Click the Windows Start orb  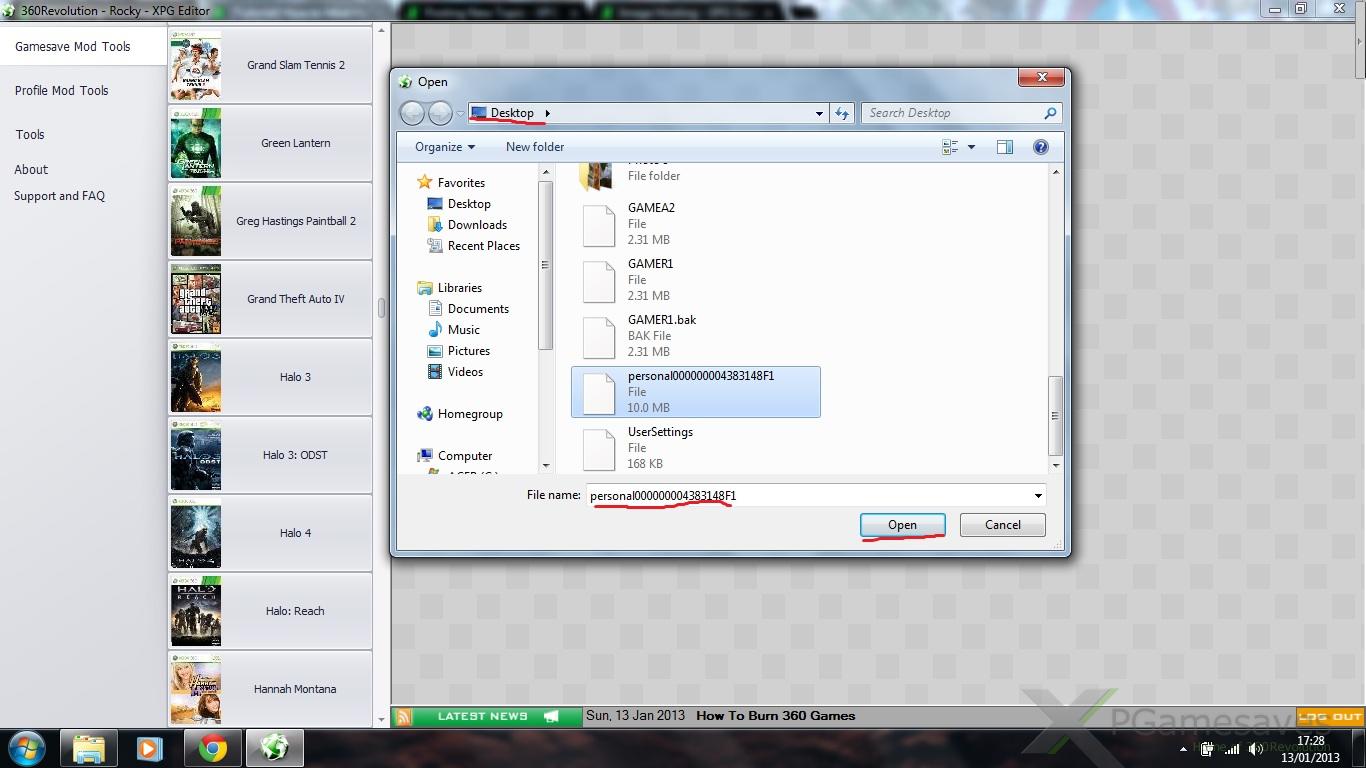coord(26,748)
